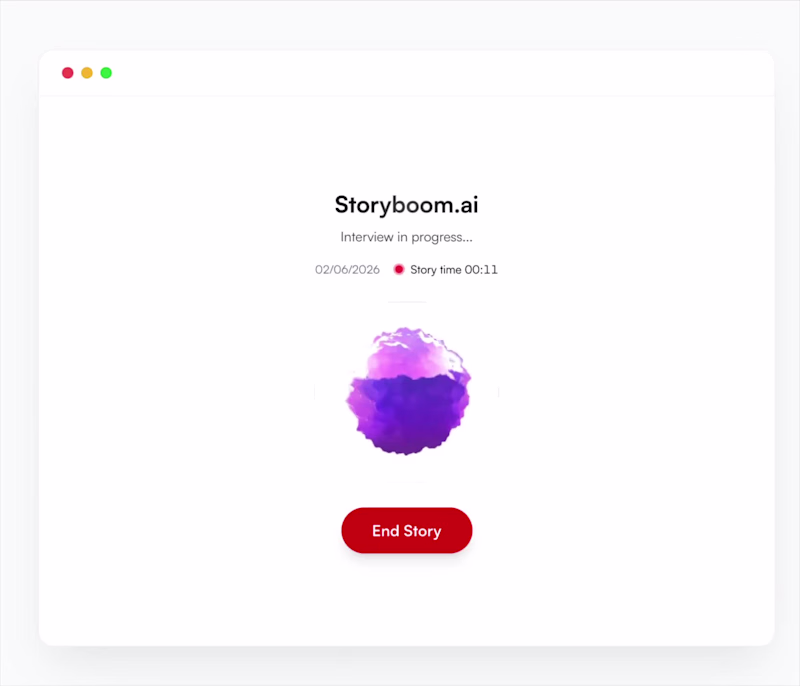Click the Story time 00:11 timer
This screenshot has height=686, width=800.
(454, 269)
